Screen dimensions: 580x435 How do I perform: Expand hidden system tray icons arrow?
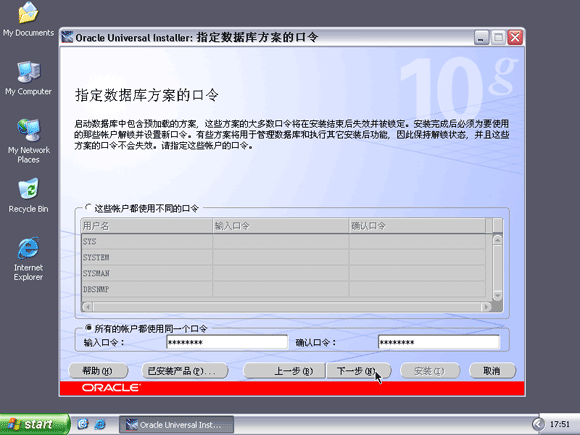tap(538, 424)
